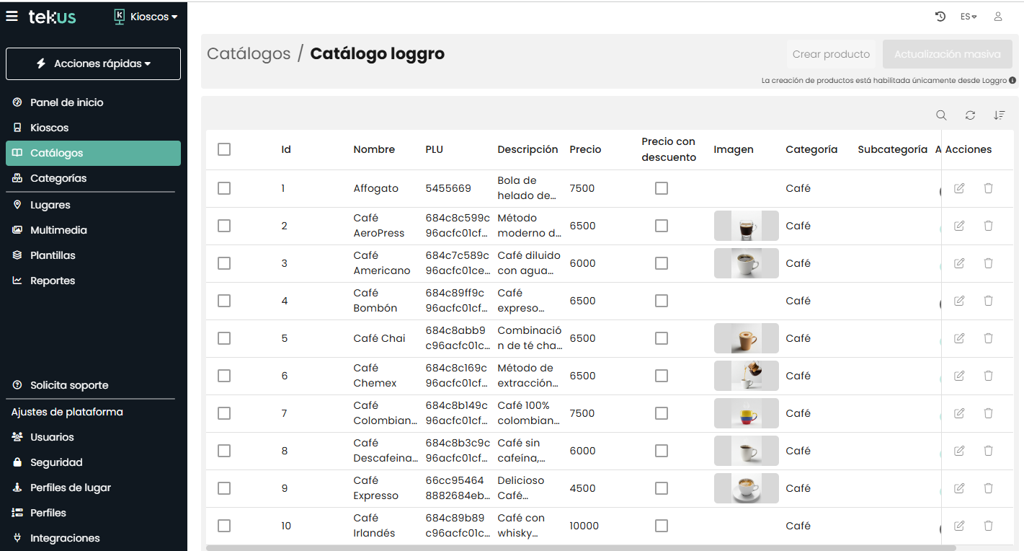
Task: Go to Categorías in the sidebar
Action: coord(58,178)
